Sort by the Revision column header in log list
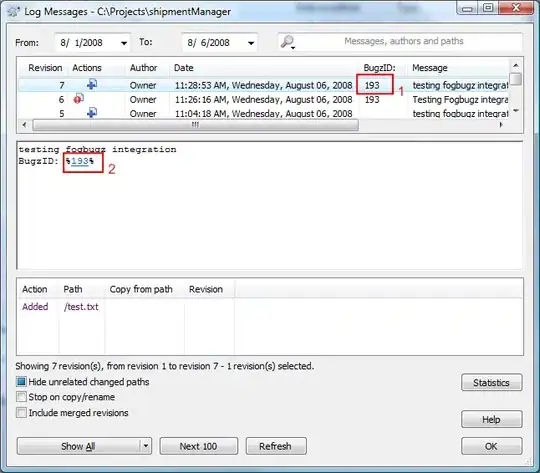Image resolution: width=540 pixels, height=473 pixels. 45,68
